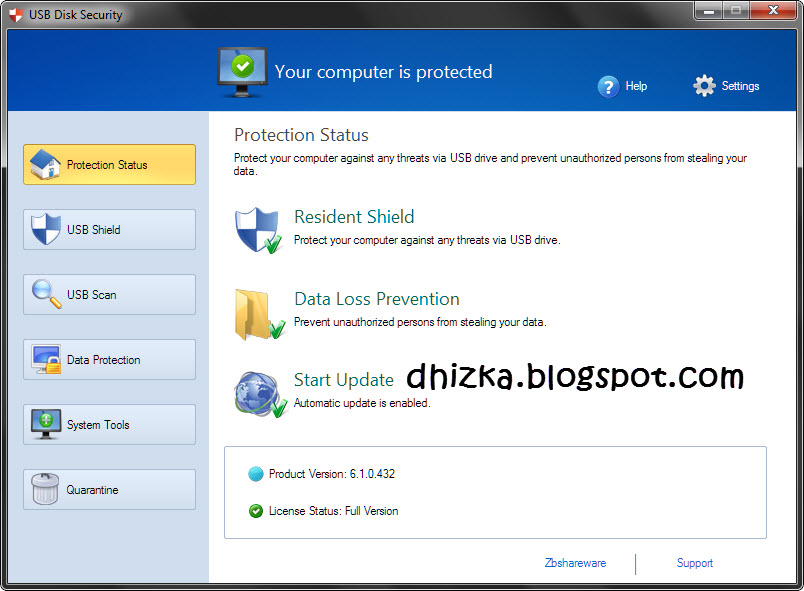804x591 pixels.
Task: Click the USB Shield sidebar shield icon
Action: [46, 229]
